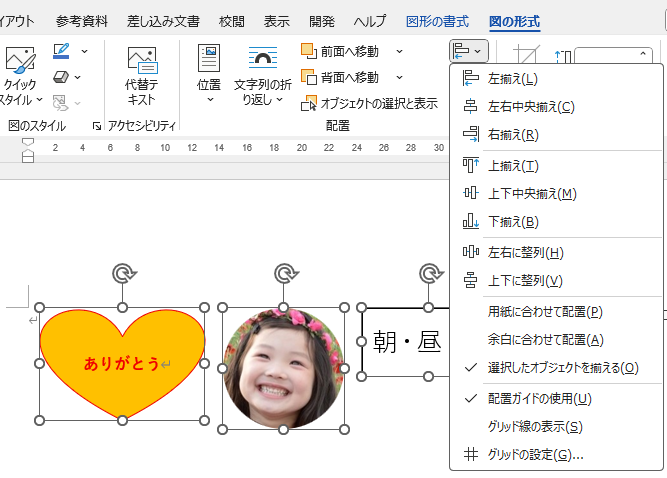The width and height of the screenshot is (667, 478).
Task: Expand the 背面へ移動 dropdown arrow
Action: [399, 77]
